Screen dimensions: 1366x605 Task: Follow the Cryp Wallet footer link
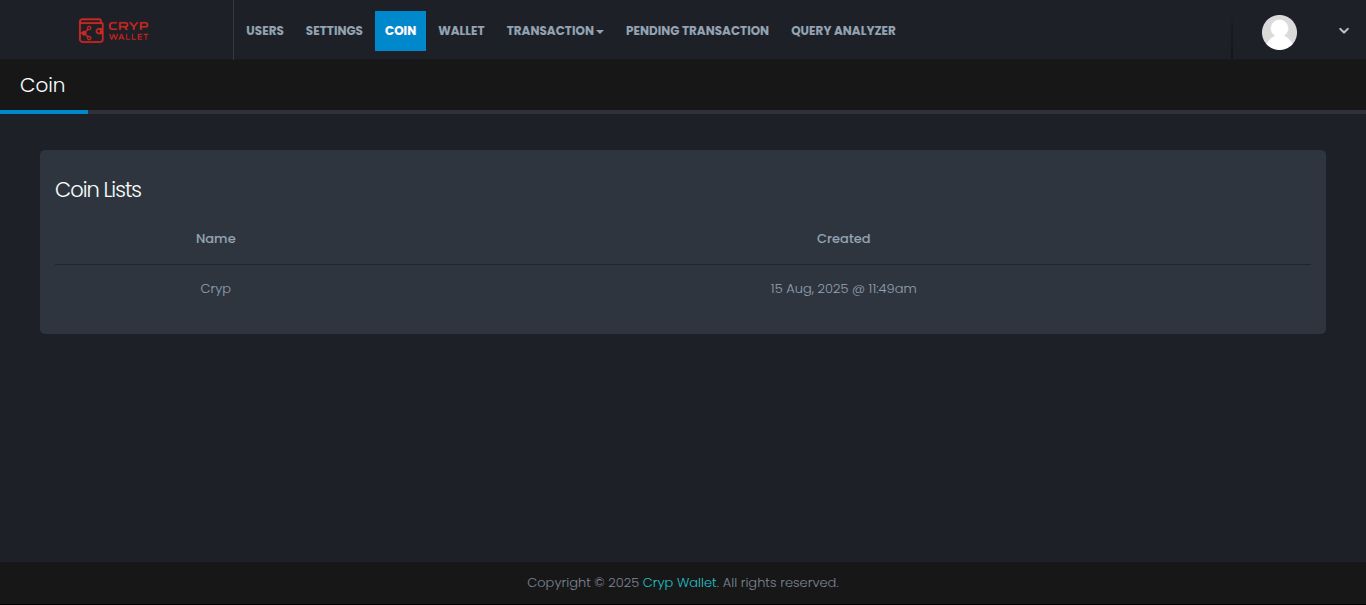pos(679,583)
